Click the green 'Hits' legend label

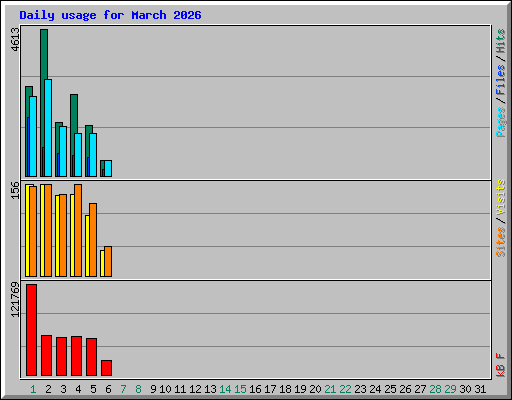point(500,41)
